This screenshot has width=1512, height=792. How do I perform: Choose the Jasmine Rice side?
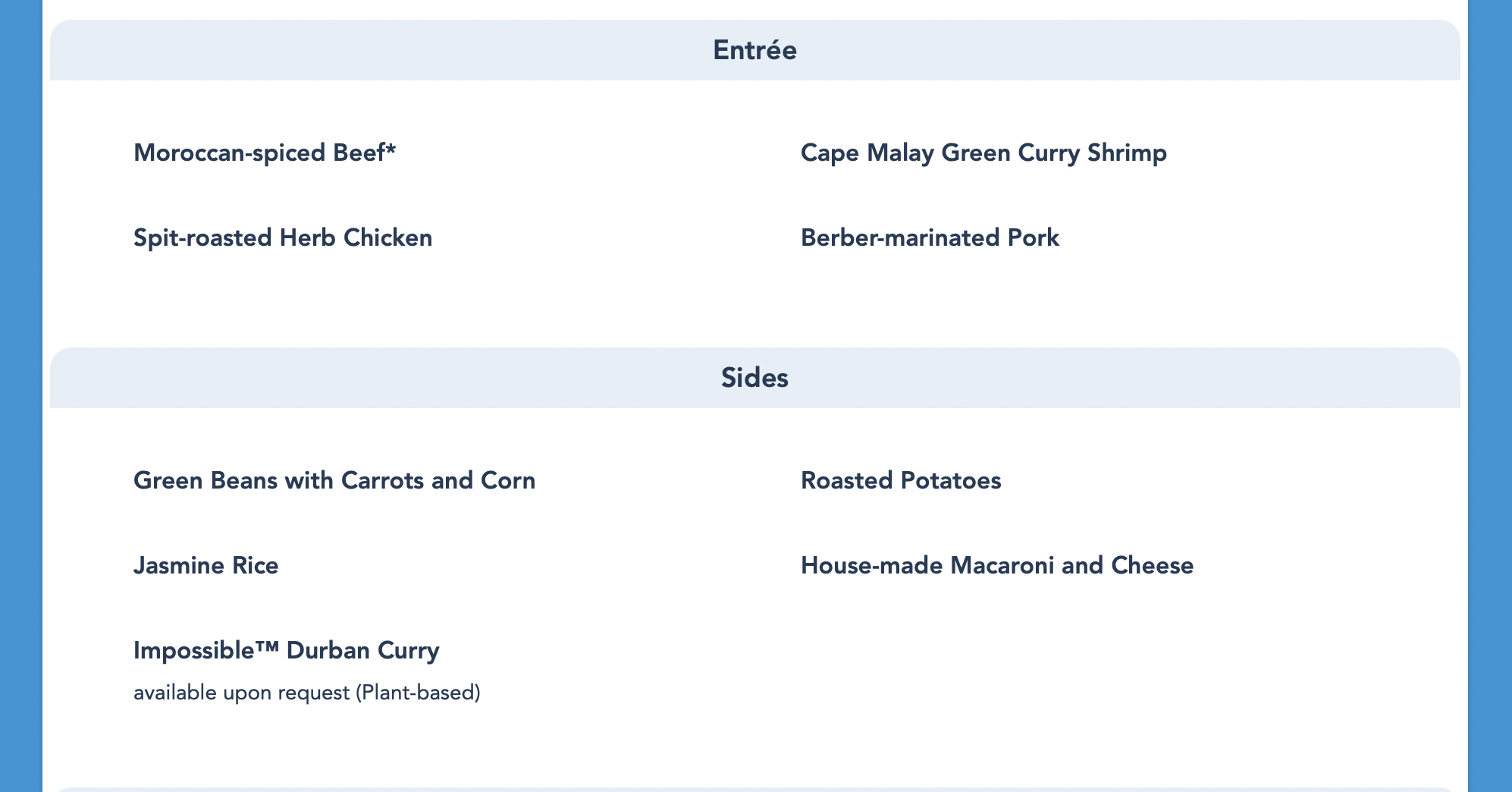pyautogui.click(x=206, y=566)
